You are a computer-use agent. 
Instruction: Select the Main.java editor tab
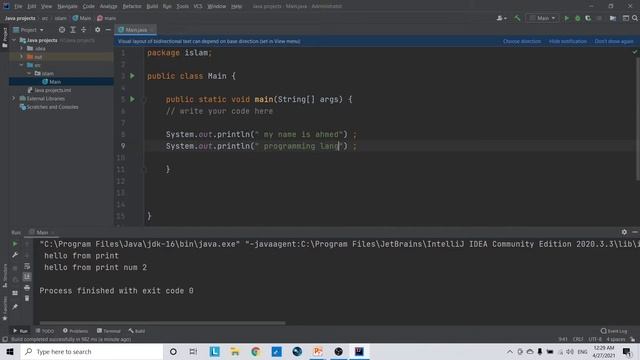point(136,30)
